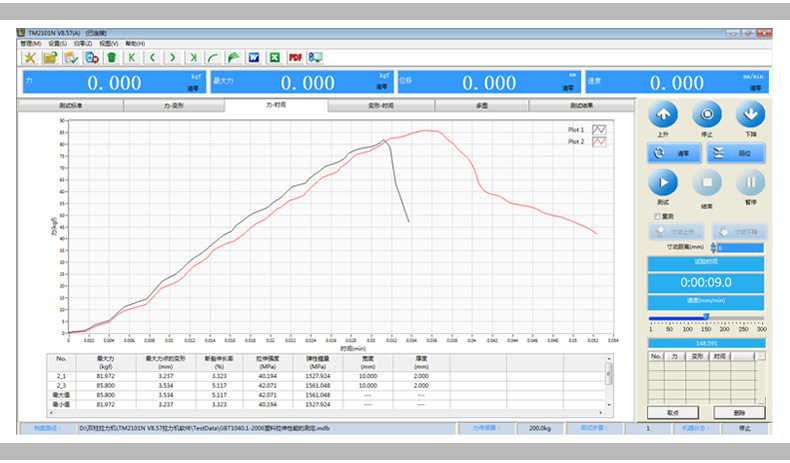Adjust the 寸动距离 spinner arrows
This screenshot has height=463, width=790.
click(712, 247)
